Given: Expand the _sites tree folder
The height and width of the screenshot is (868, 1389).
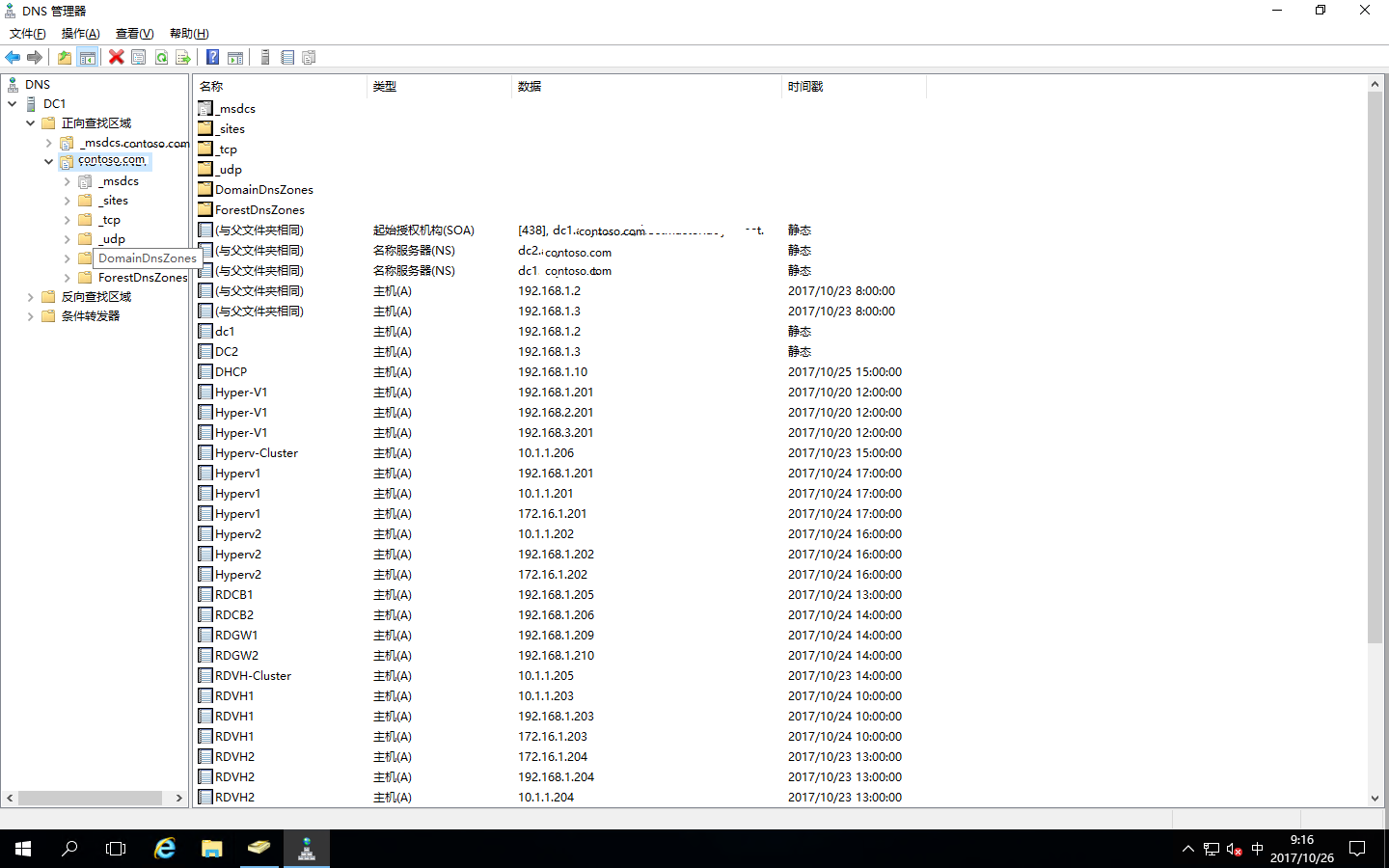Looking at the screenshot, I should (68, 201).
